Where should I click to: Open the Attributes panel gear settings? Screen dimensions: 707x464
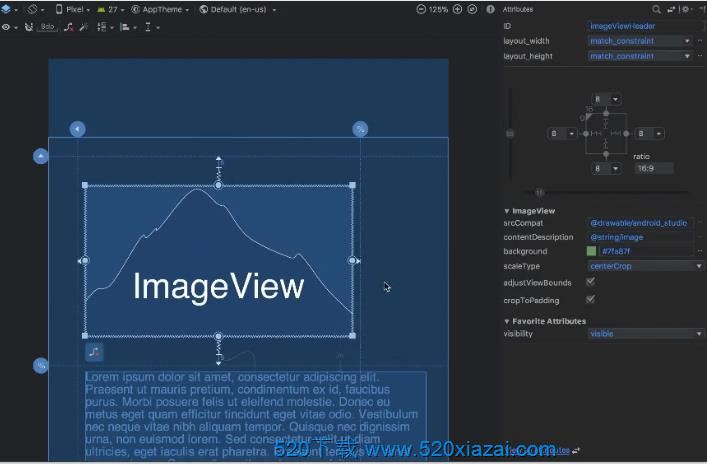(687, 9)
